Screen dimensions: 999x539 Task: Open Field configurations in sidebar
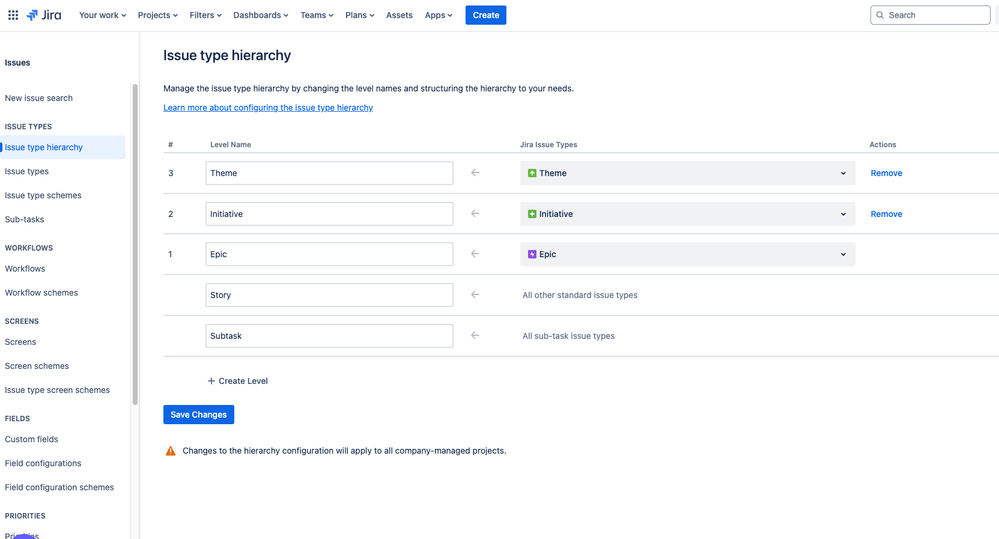point(43,463)
